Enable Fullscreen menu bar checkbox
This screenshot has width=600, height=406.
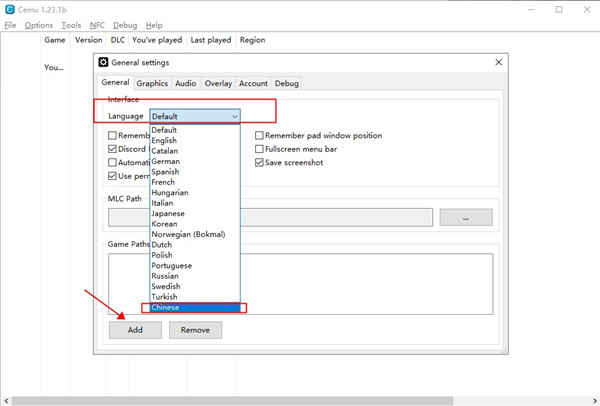pos(259,149)
